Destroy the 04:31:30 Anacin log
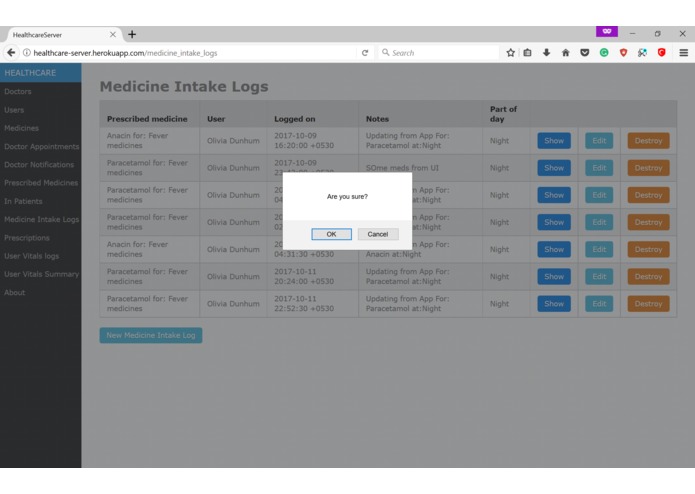The height and width of the screenshot is (494, 695). [648, 249]
